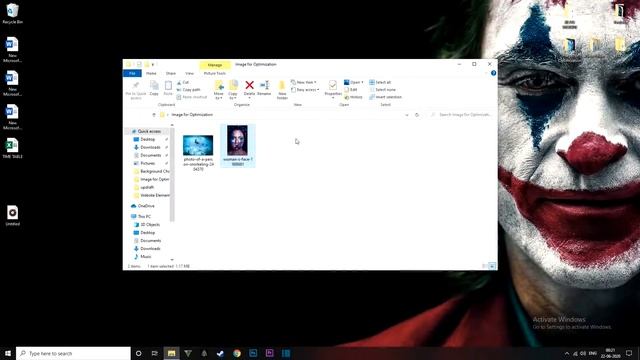Click Invert selection in ribbon

(385, 97)
